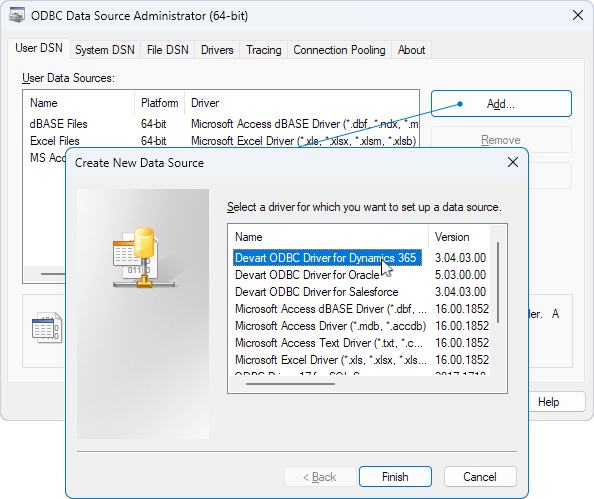Screen dimensions: 594x499
Task: Click the Remove button
Action: pyautogui.click(x=501, y=140)
